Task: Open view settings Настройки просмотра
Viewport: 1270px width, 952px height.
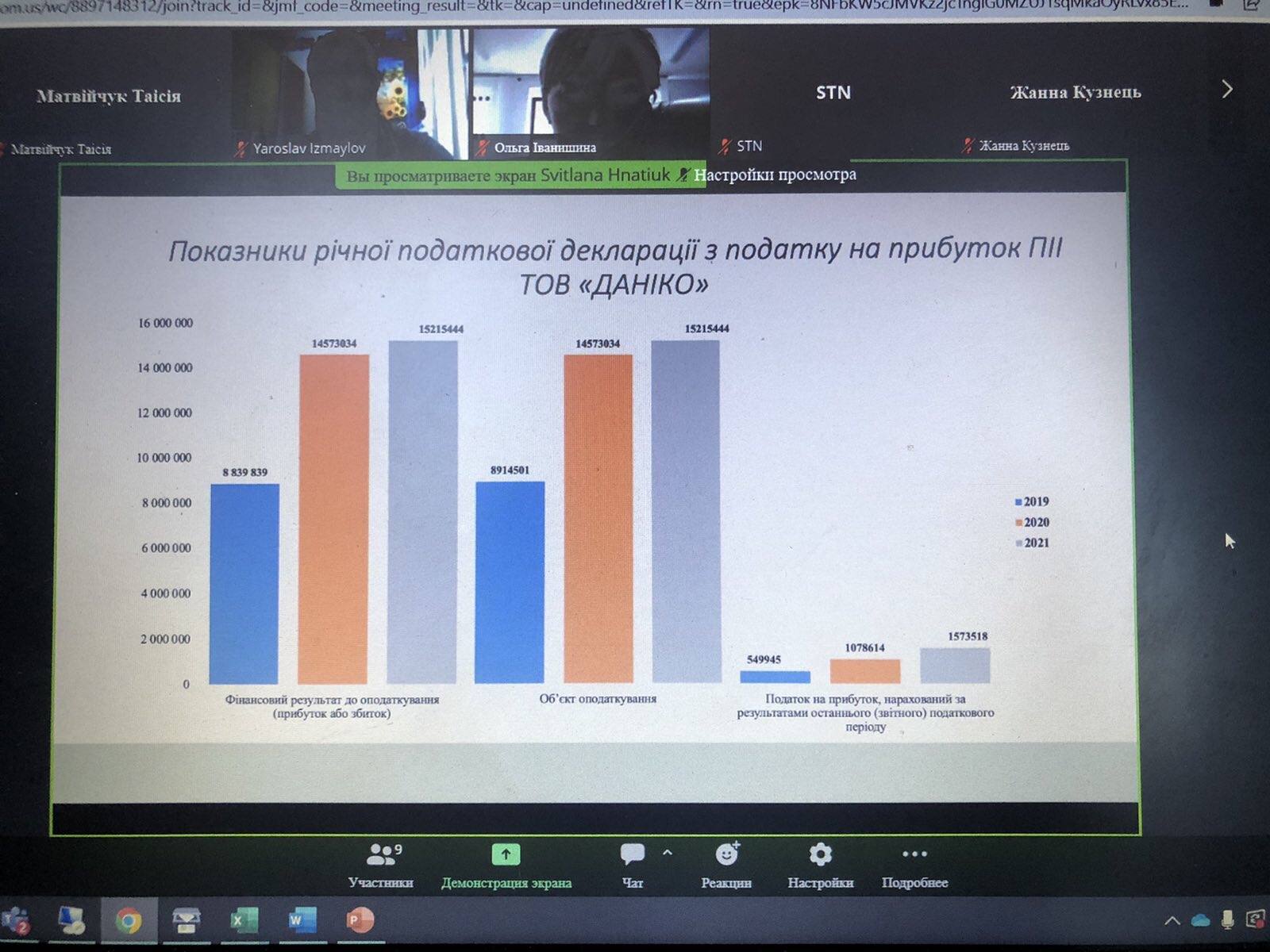Action: 775,175
